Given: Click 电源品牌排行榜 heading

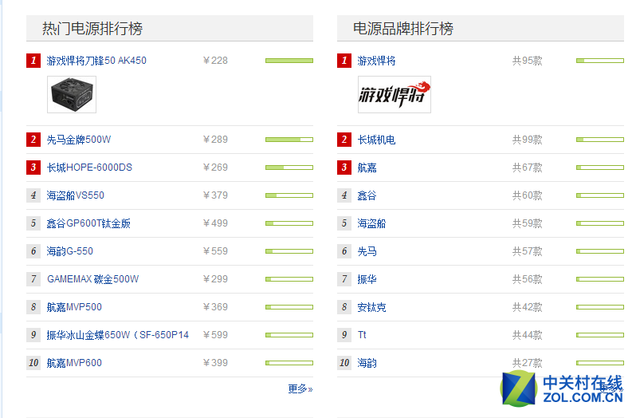Looking at the screenshot, I should 403,29.
